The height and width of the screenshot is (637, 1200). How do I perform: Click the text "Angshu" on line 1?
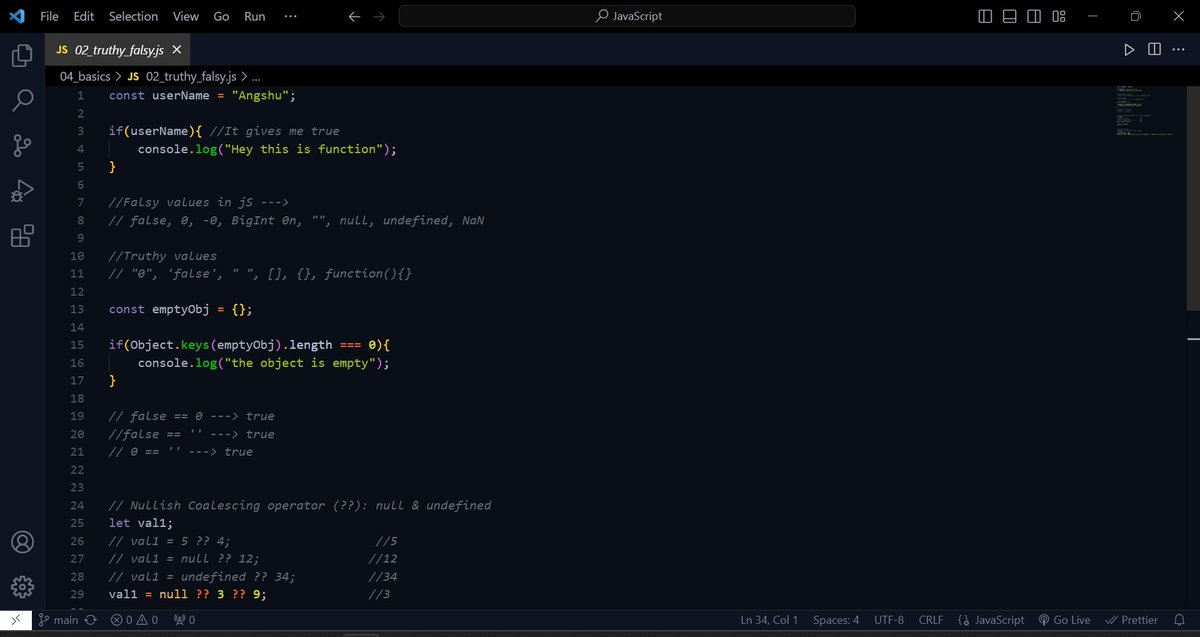pyautogui.click(x=264, y=95)
